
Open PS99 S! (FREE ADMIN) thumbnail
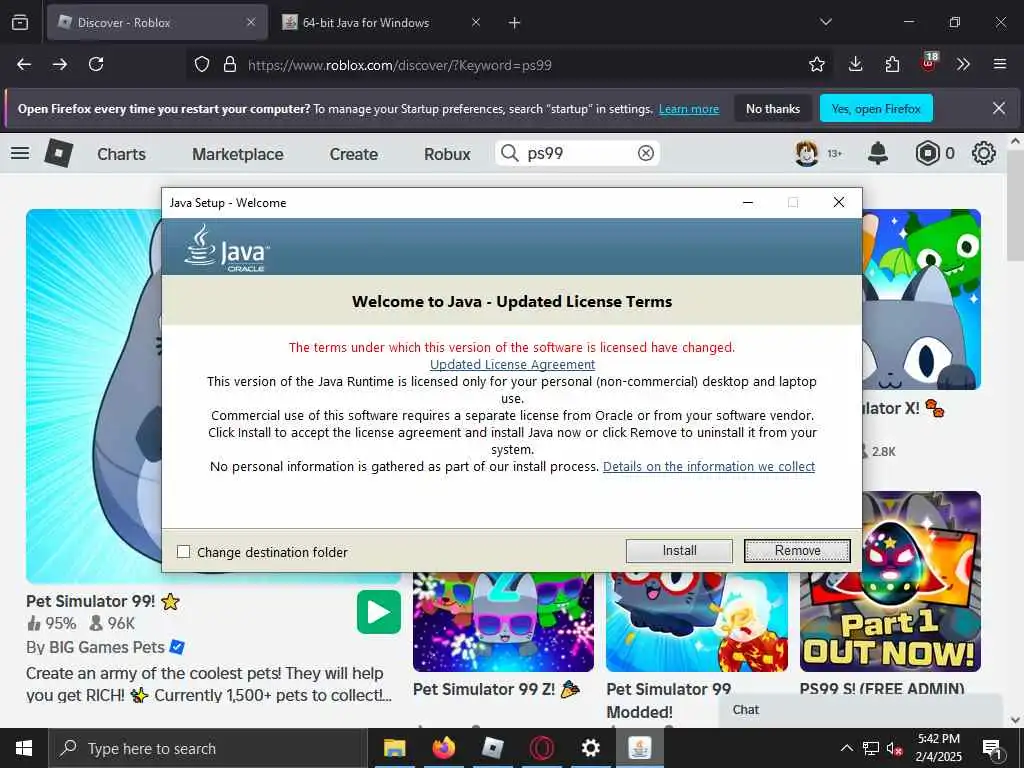click(890, 581)
